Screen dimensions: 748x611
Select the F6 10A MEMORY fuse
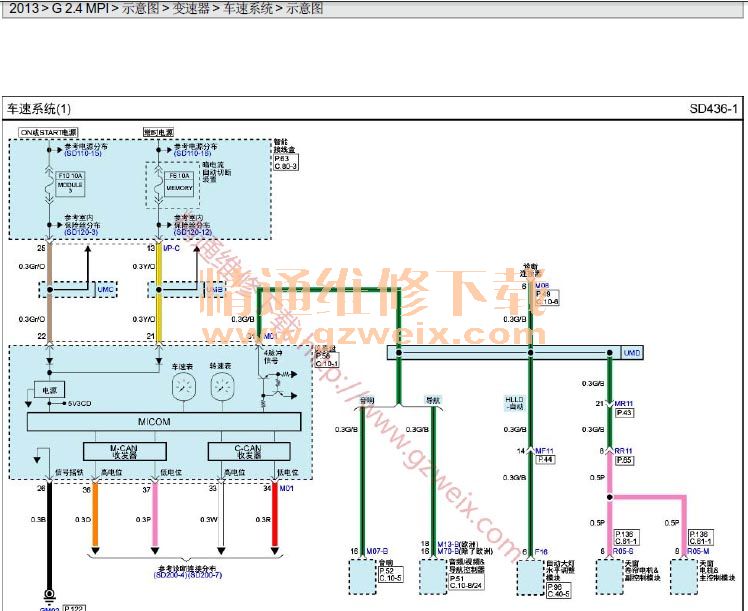pos(179,184)
